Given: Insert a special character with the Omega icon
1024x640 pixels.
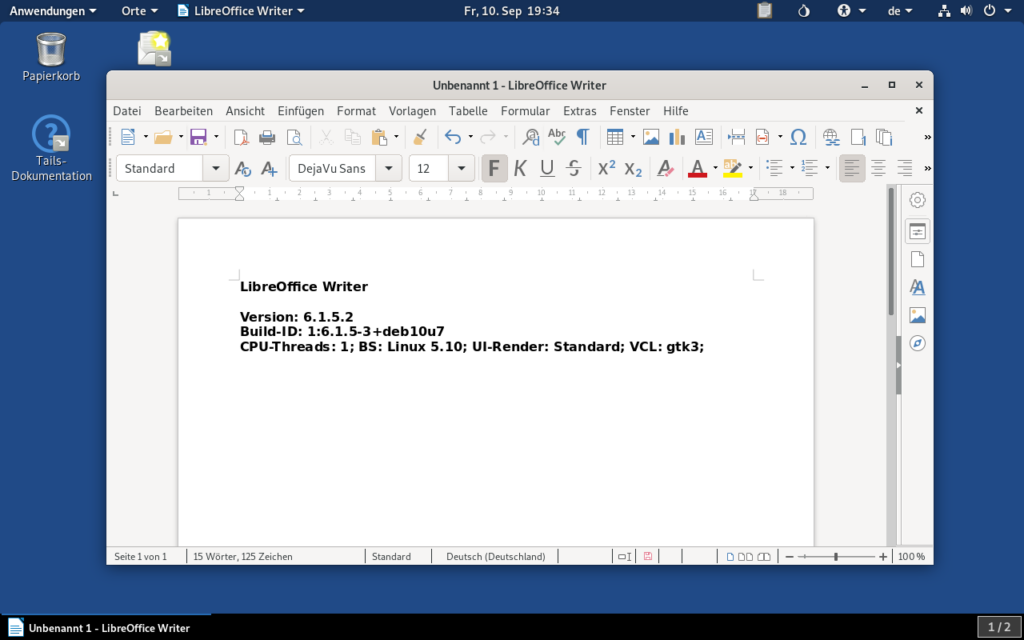Looking at the screenshot, I should [798, 136].
